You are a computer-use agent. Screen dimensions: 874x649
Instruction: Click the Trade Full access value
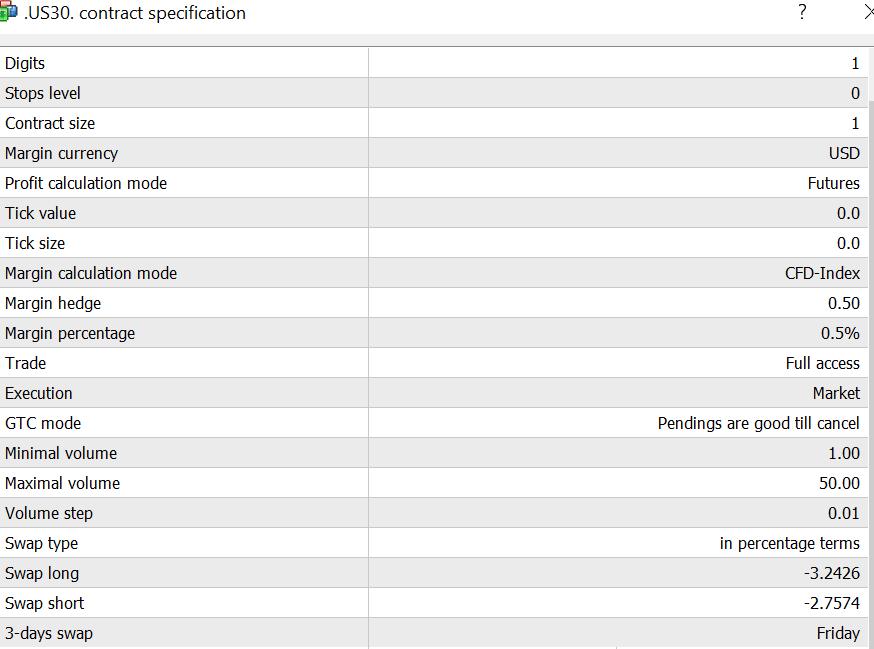(823, 364)
